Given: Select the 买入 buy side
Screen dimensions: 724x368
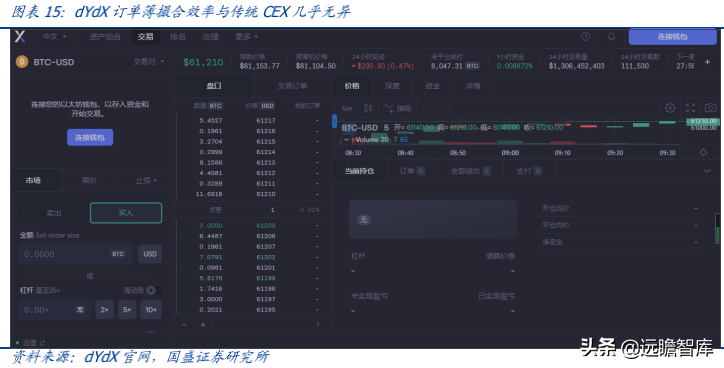Looking at the screenshot, I should click(x=126, y=213).
